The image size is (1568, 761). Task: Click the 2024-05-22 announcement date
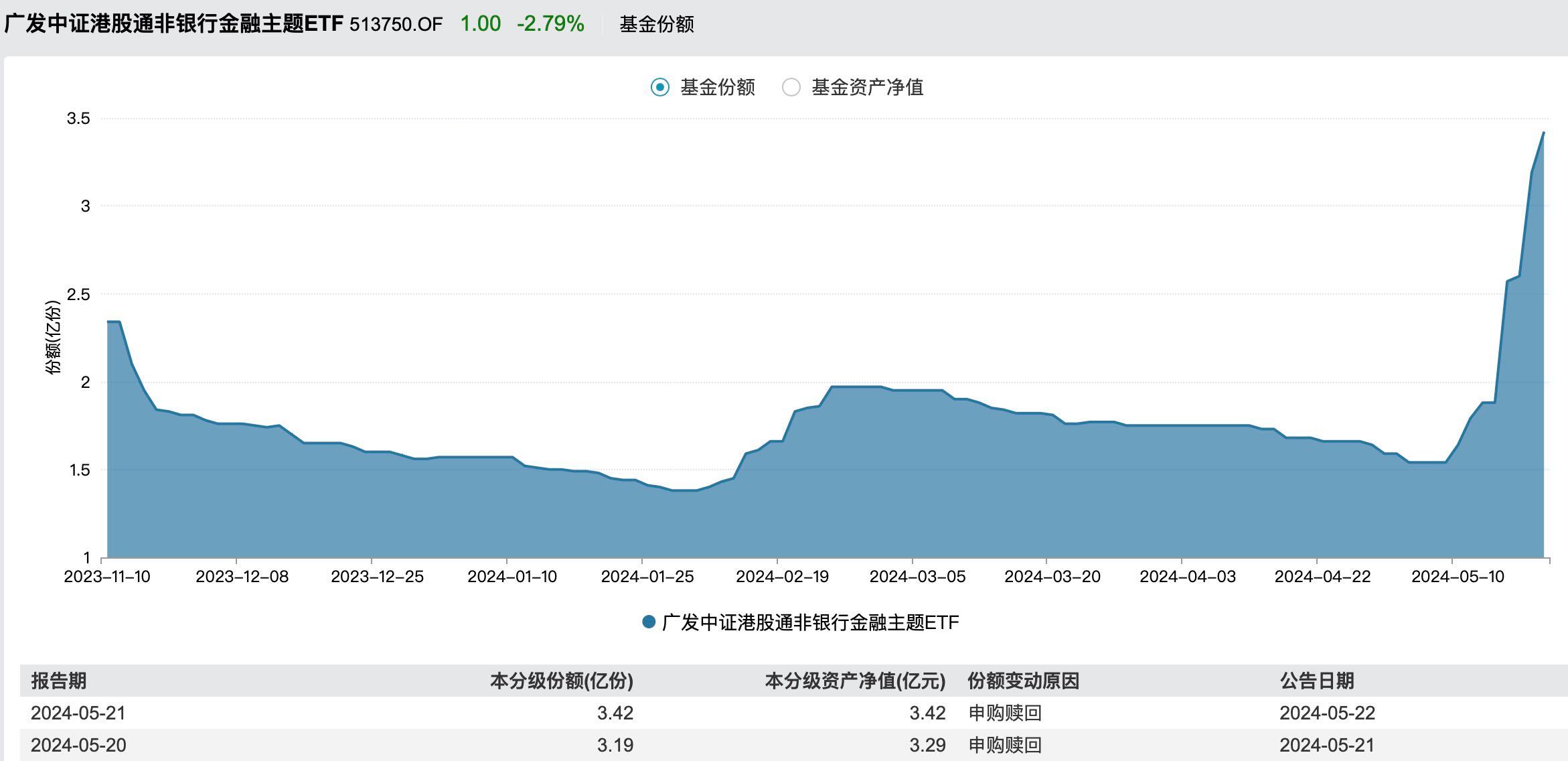[x=1327, y=713]
